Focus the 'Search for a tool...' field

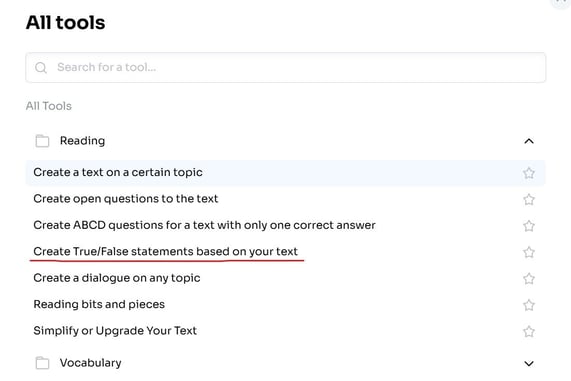pos(286,67)
